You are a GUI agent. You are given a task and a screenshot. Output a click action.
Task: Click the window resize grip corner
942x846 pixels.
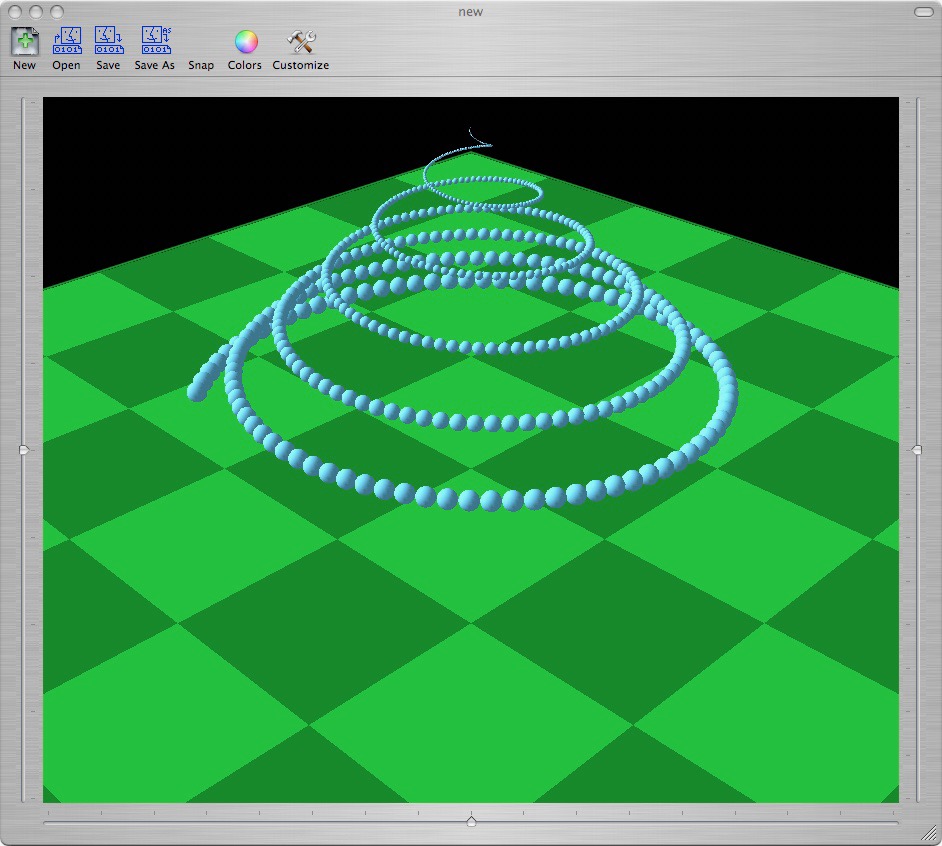coord(930,833)
